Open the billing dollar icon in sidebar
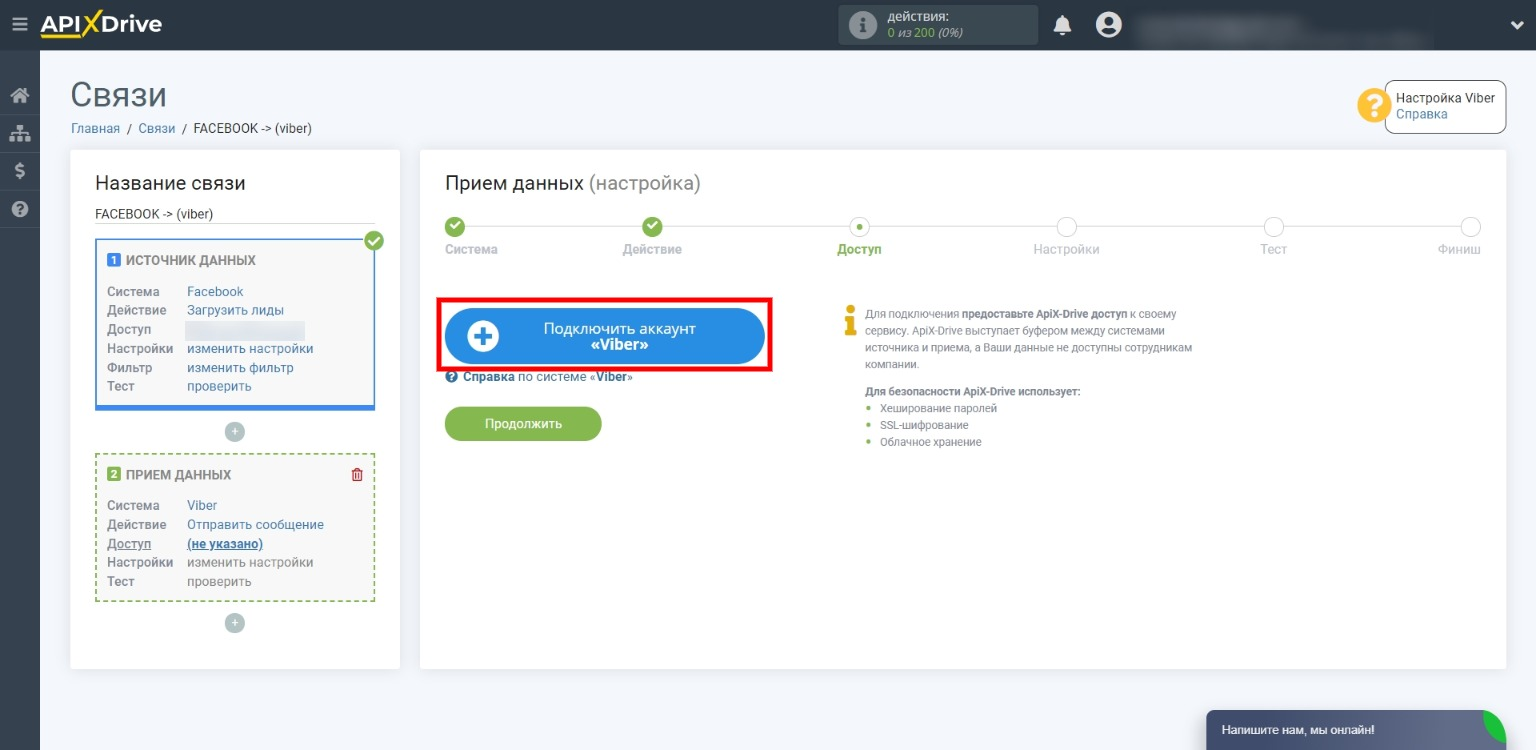1536x750 pixels. [x=19, y=171]
